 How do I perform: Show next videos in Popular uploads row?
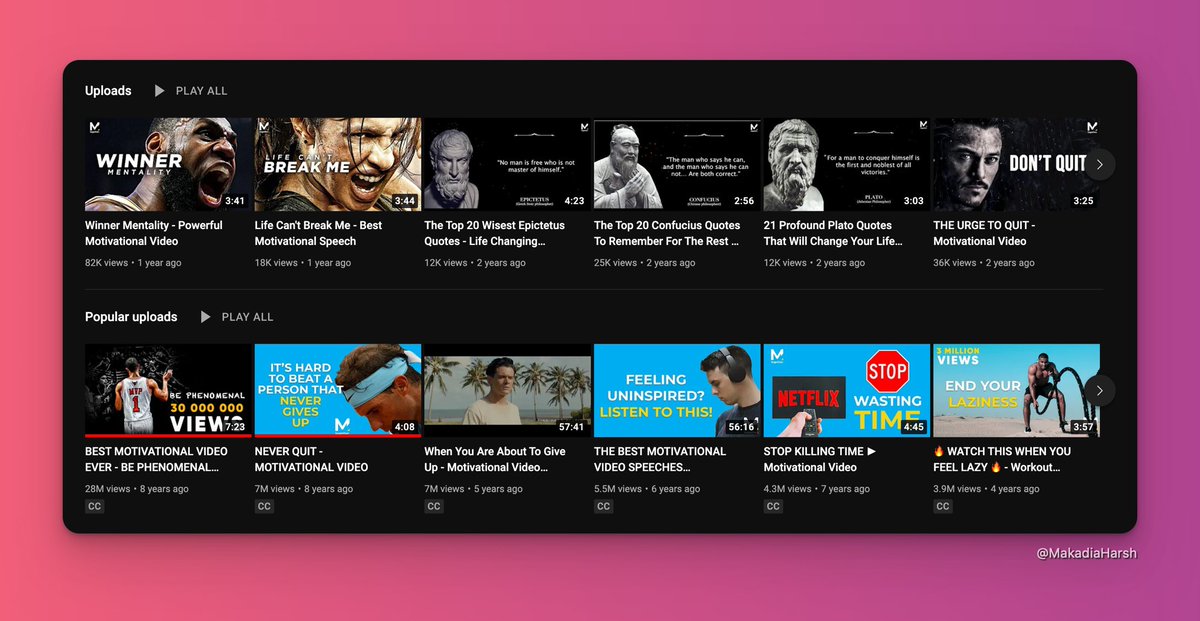click(1099, 390)
